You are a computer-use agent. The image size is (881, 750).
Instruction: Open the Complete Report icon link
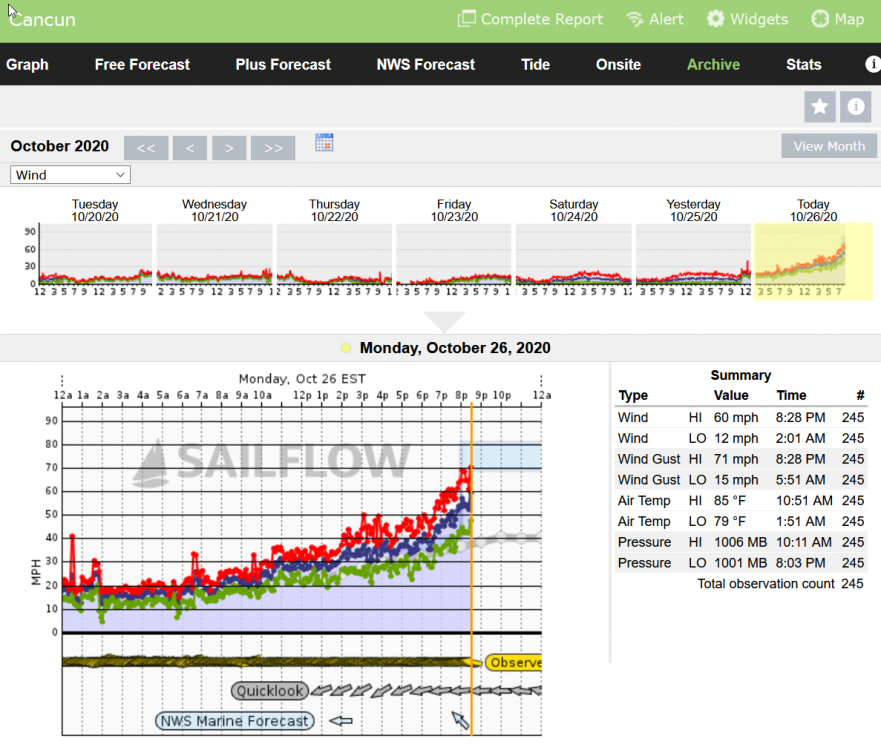(x=467, y=19)
